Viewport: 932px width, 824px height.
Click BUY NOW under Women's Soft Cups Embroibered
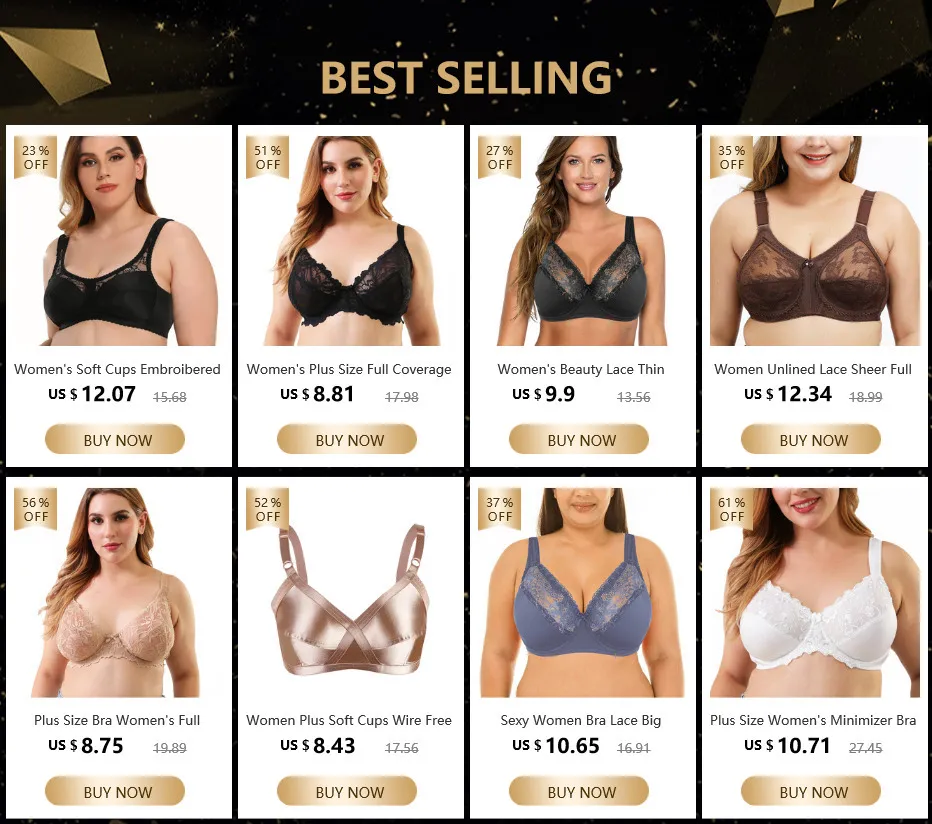(x=115, y=439)
